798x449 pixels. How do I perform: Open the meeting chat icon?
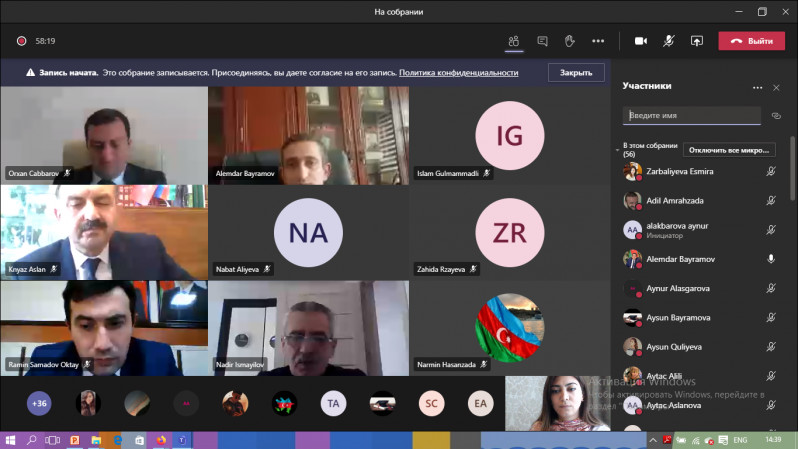point(542,41)
